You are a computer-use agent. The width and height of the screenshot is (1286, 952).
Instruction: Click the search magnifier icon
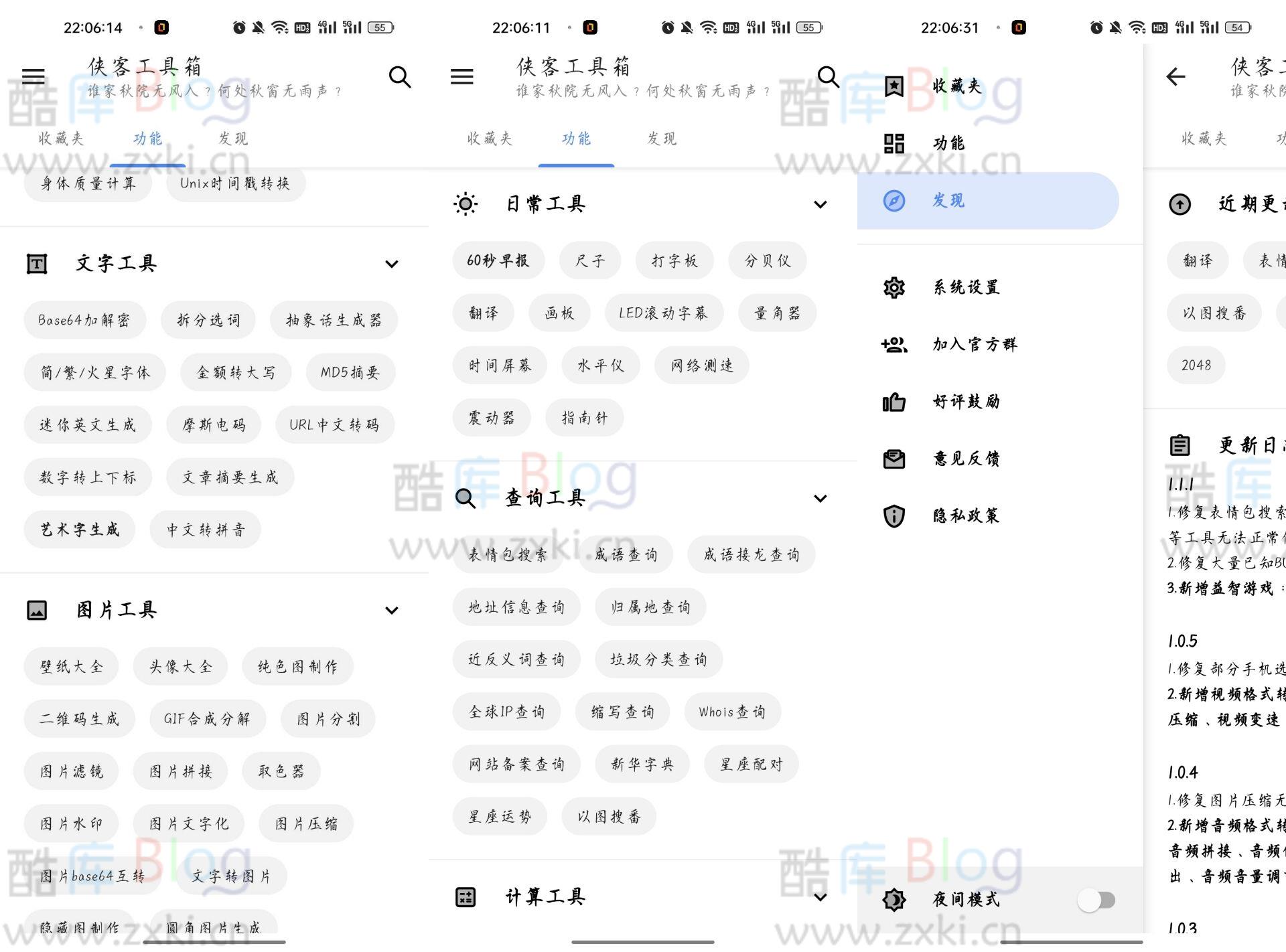click(x=400, y=76)
